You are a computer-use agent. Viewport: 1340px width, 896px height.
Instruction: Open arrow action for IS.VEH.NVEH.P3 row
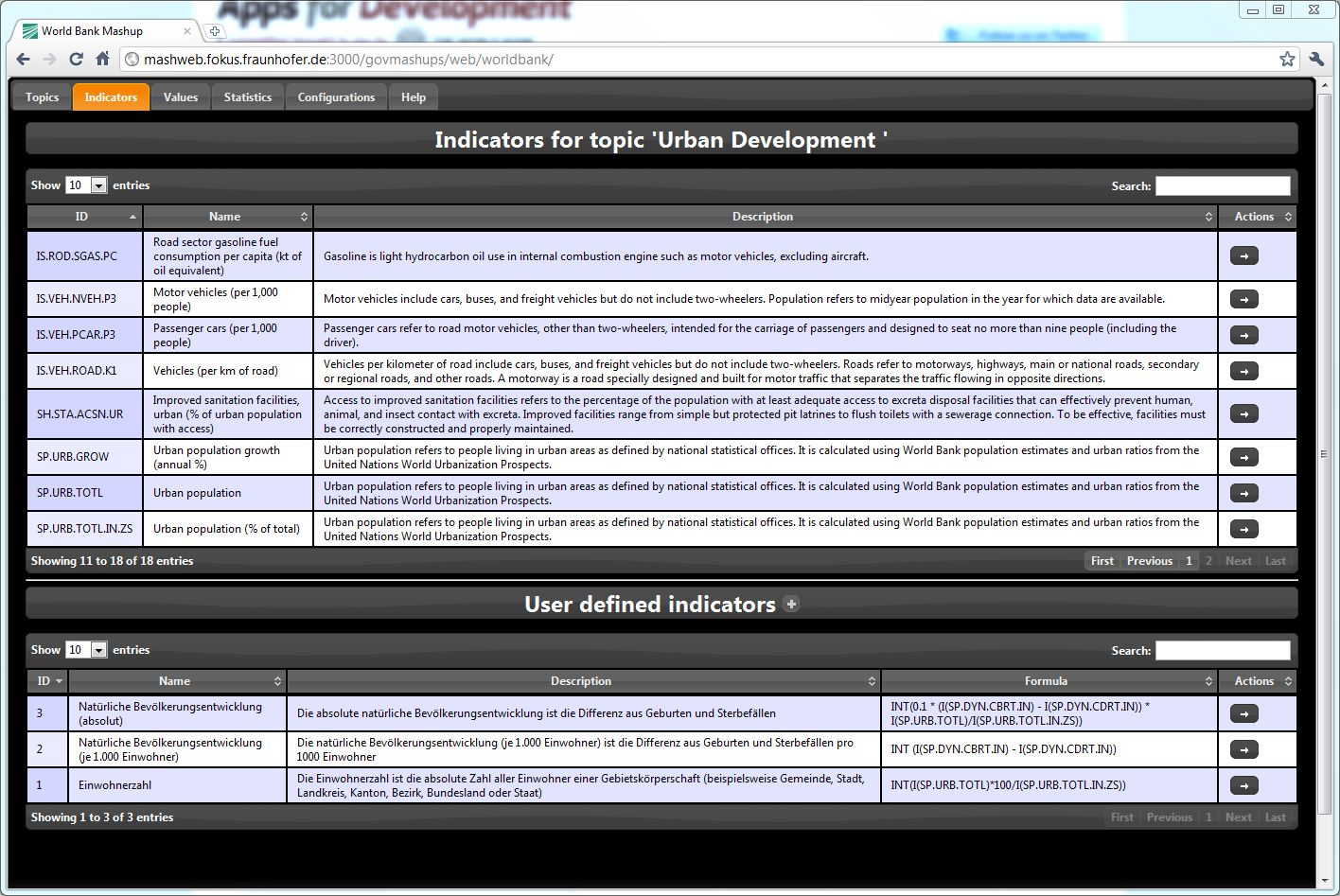coord(1243,299)
